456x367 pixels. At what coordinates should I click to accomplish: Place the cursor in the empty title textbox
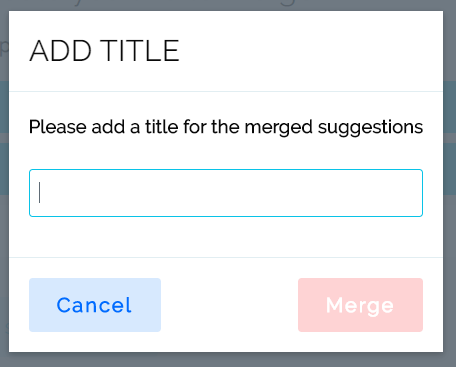[x=226, y=193]
